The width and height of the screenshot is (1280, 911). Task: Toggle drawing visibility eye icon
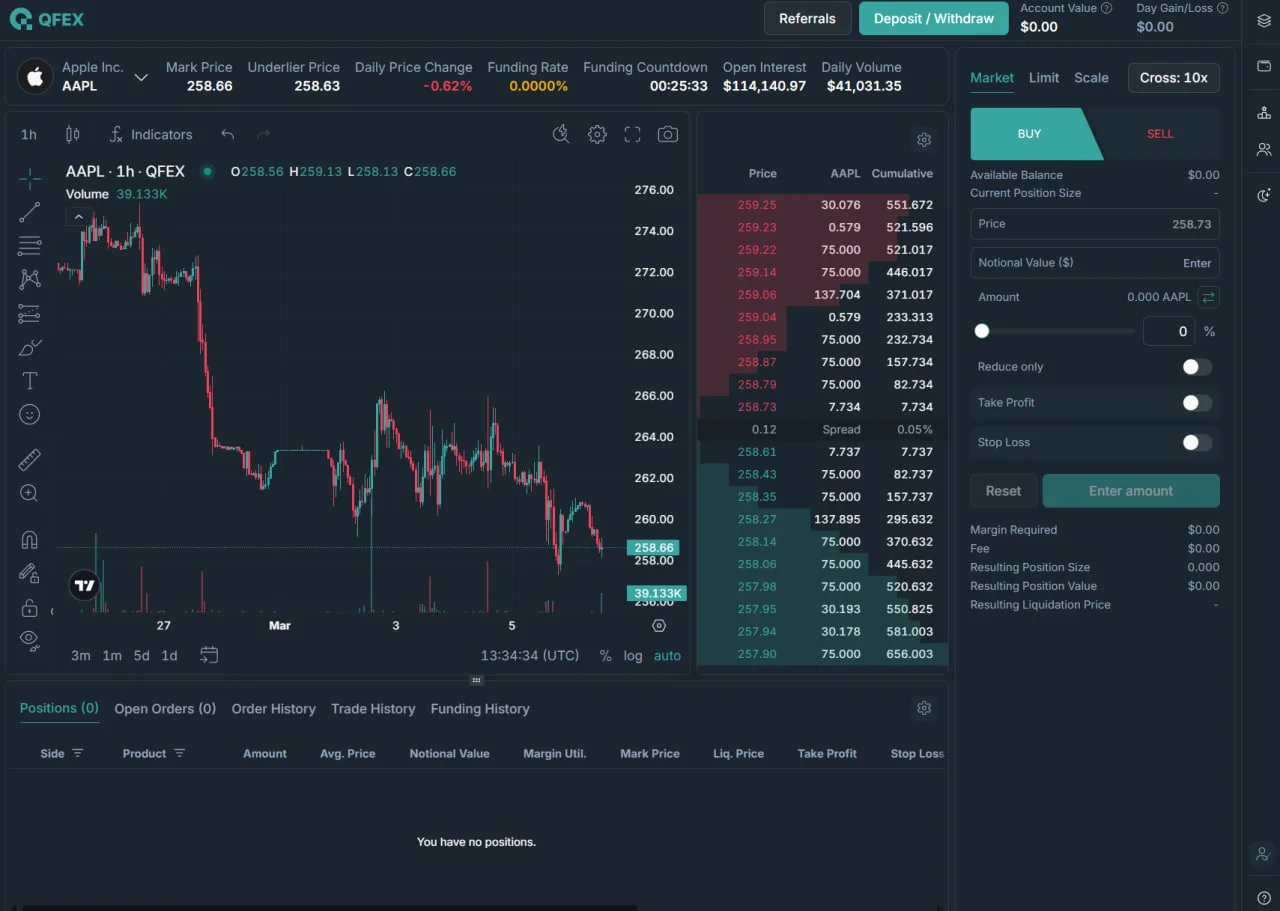click(x=30, y=640)
